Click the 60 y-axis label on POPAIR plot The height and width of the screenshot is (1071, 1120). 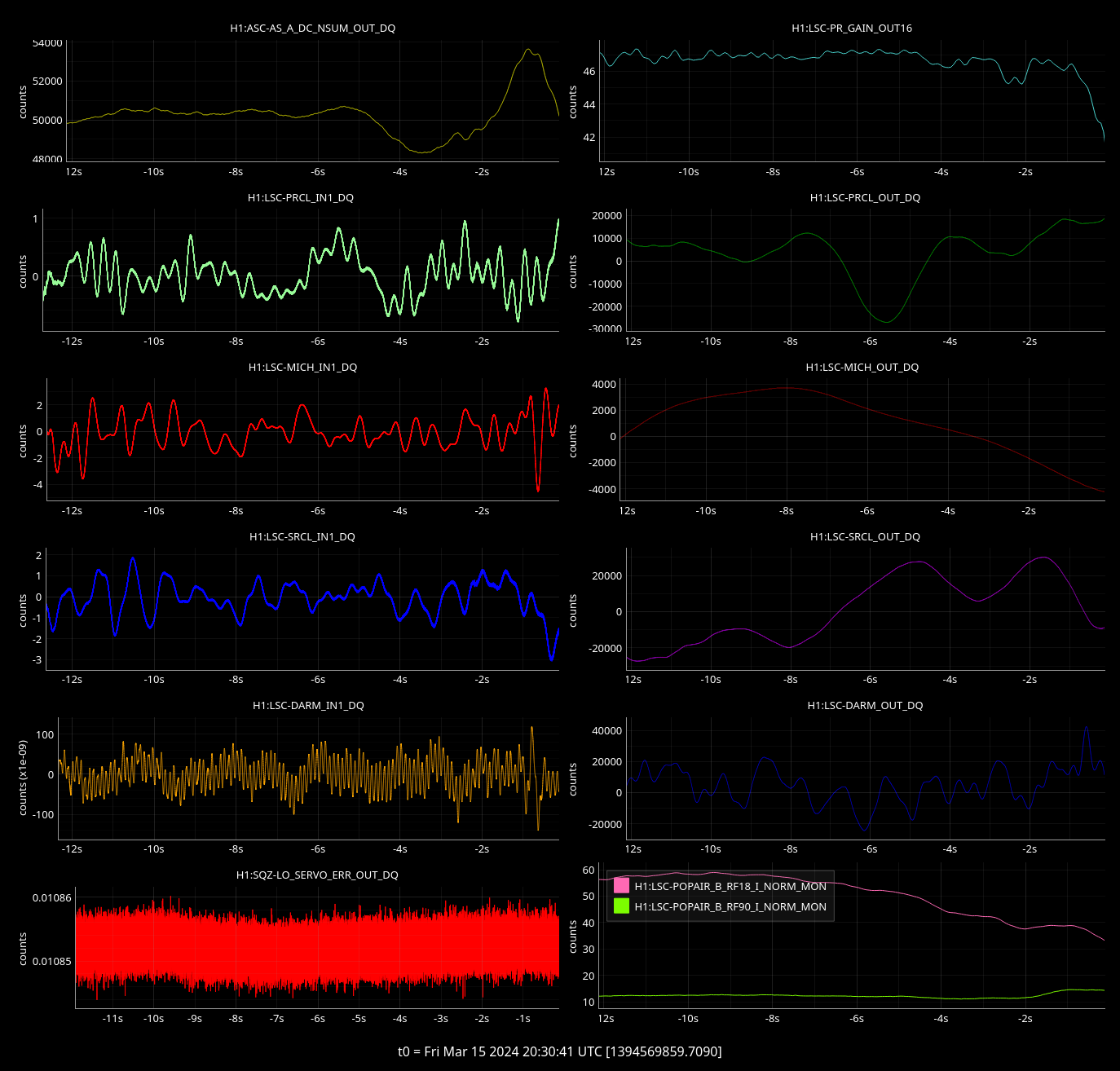point(589,870)
